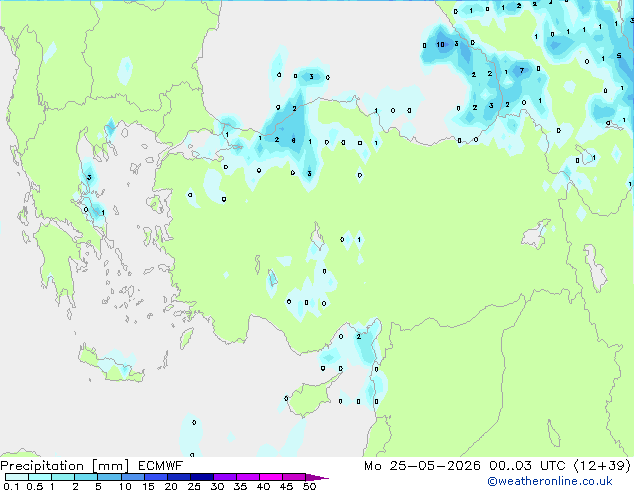The width and height of the screenshot is (634, 490).
Task: Click the '[mm]' unit label
Action: tap(110, 466)
